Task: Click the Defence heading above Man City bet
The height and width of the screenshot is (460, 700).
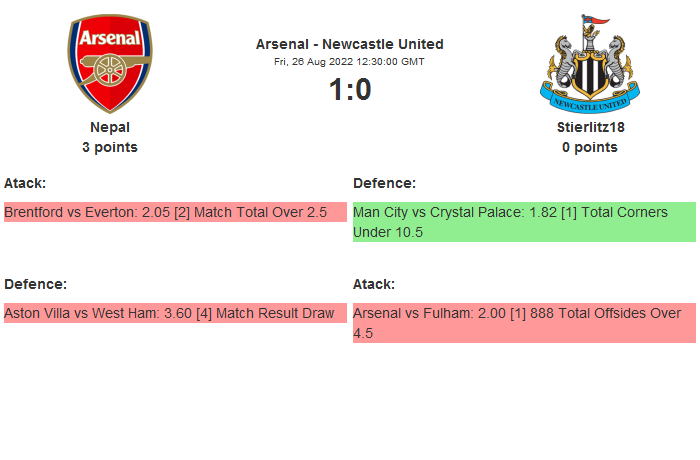Action: coord(385,183)
